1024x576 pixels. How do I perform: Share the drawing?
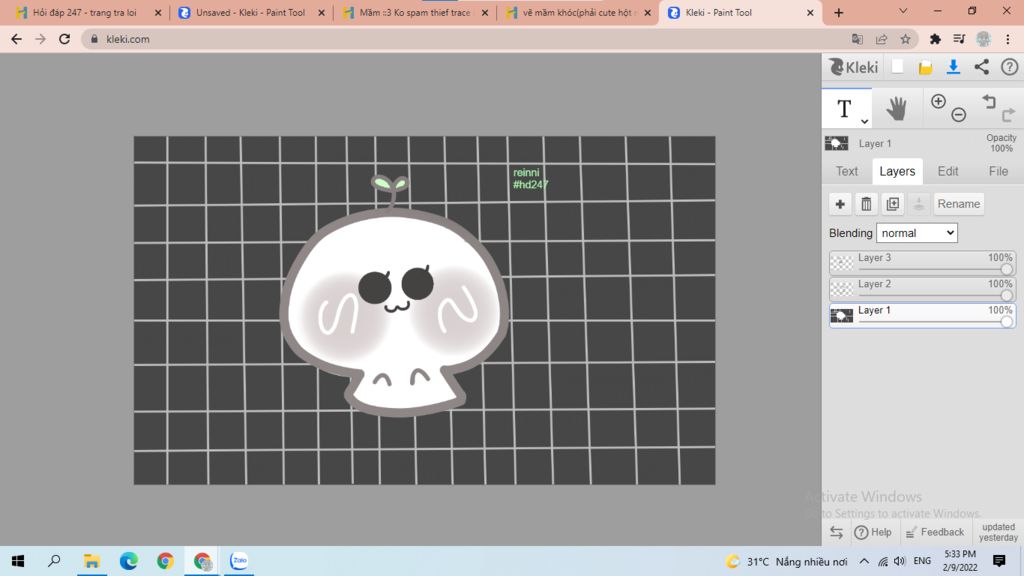[x=982, y=67]
